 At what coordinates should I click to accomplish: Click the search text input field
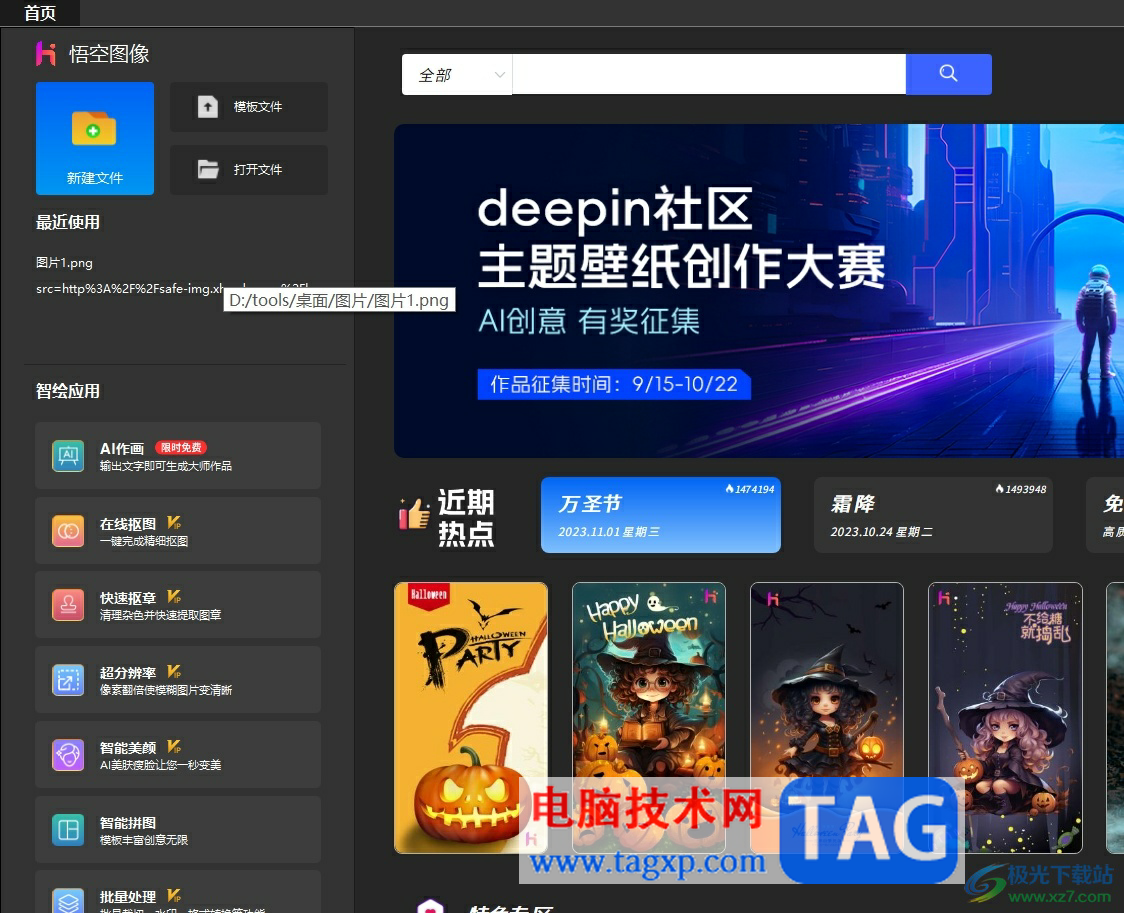709,75
